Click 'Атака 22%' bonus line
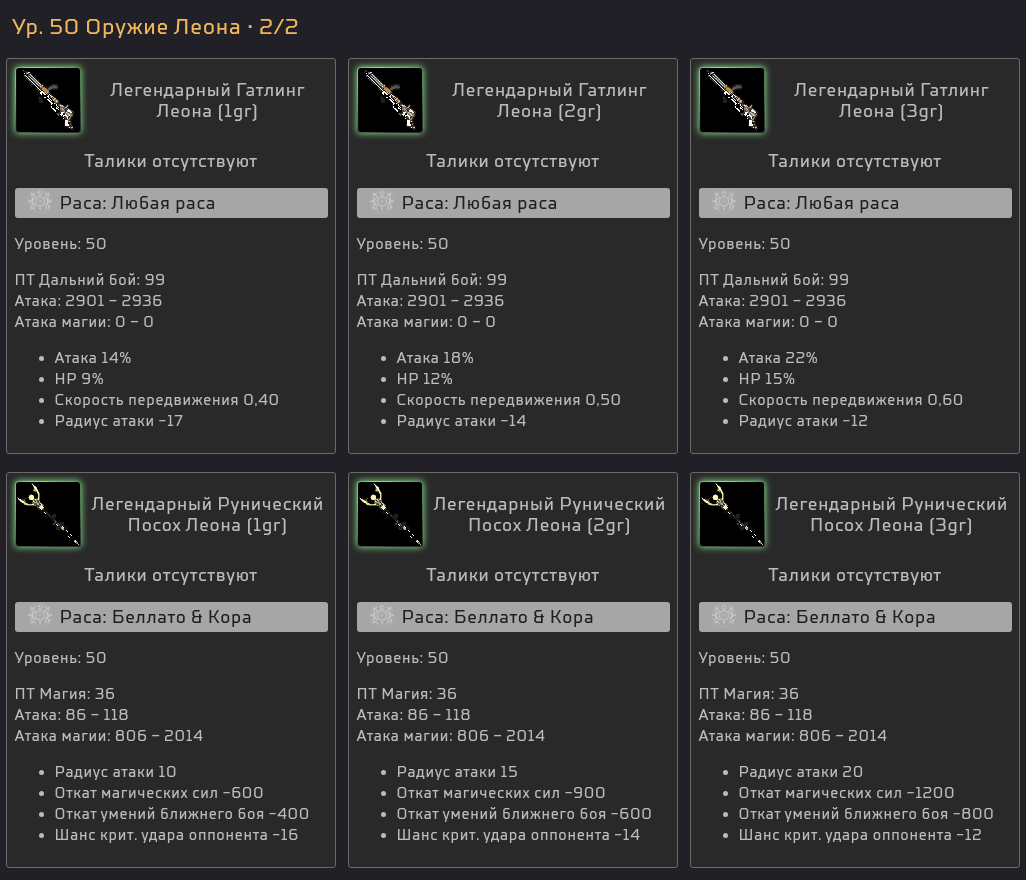Image resolution: width=1026 pixels, height=880 pixels. coord(777,358)
